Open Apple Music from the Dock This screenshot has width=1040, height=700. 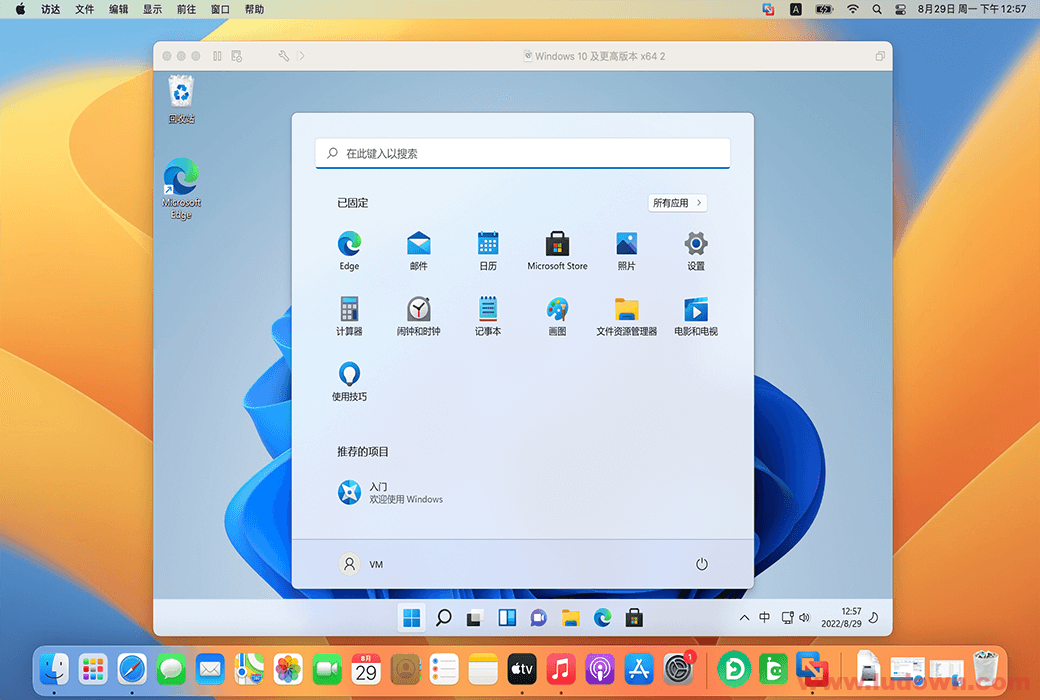tap(561, 669)
